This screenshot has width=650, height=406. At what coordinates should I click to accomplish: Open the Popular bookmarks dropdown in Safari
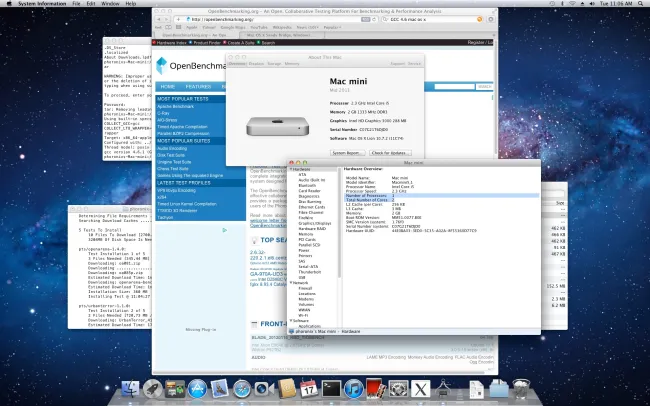click(x=332, y=27)
